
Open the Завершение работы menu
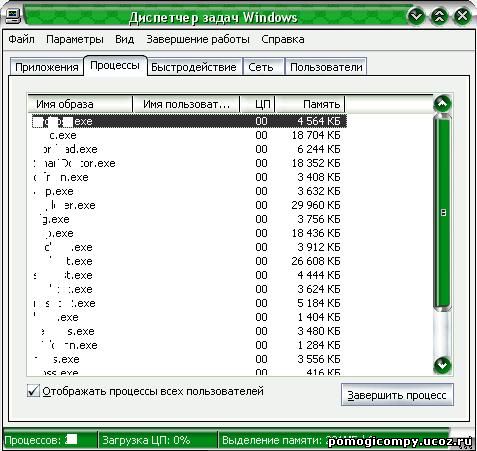point(198,39)
